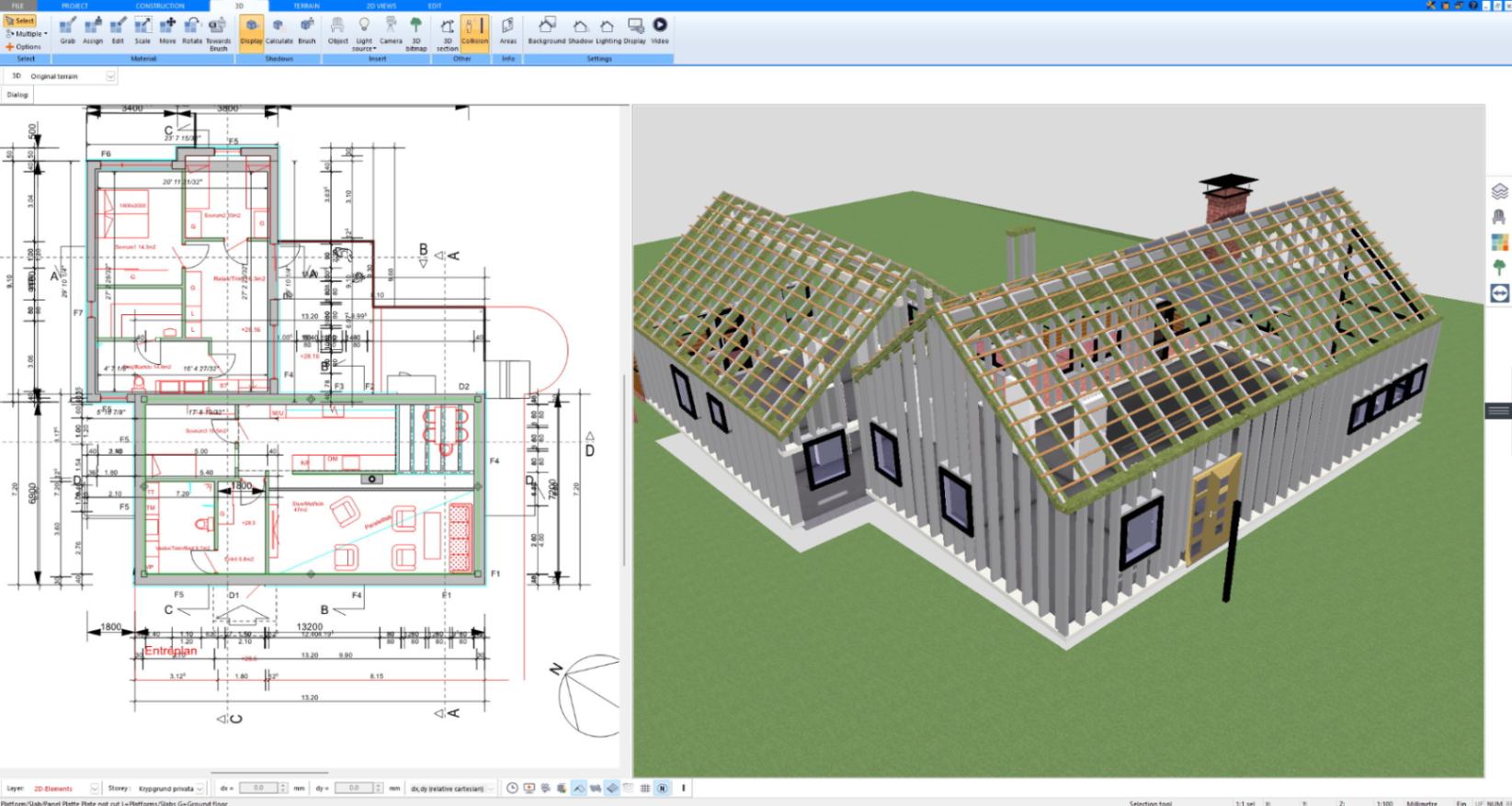Open the plants tree catalog in sidebar
Screen dimensions: 1512x806
pyautogui.click(x=1499, y=268)
